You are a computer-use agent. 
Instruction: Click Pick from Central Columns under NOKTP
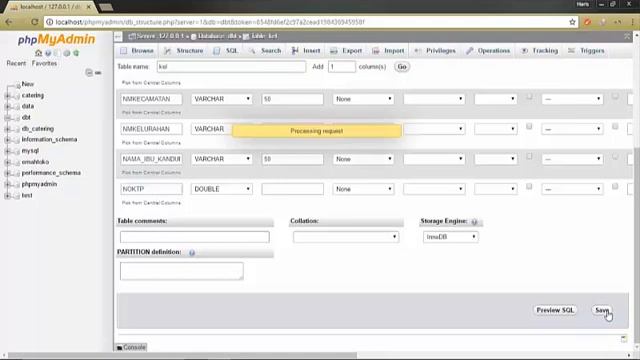(151, 203)
